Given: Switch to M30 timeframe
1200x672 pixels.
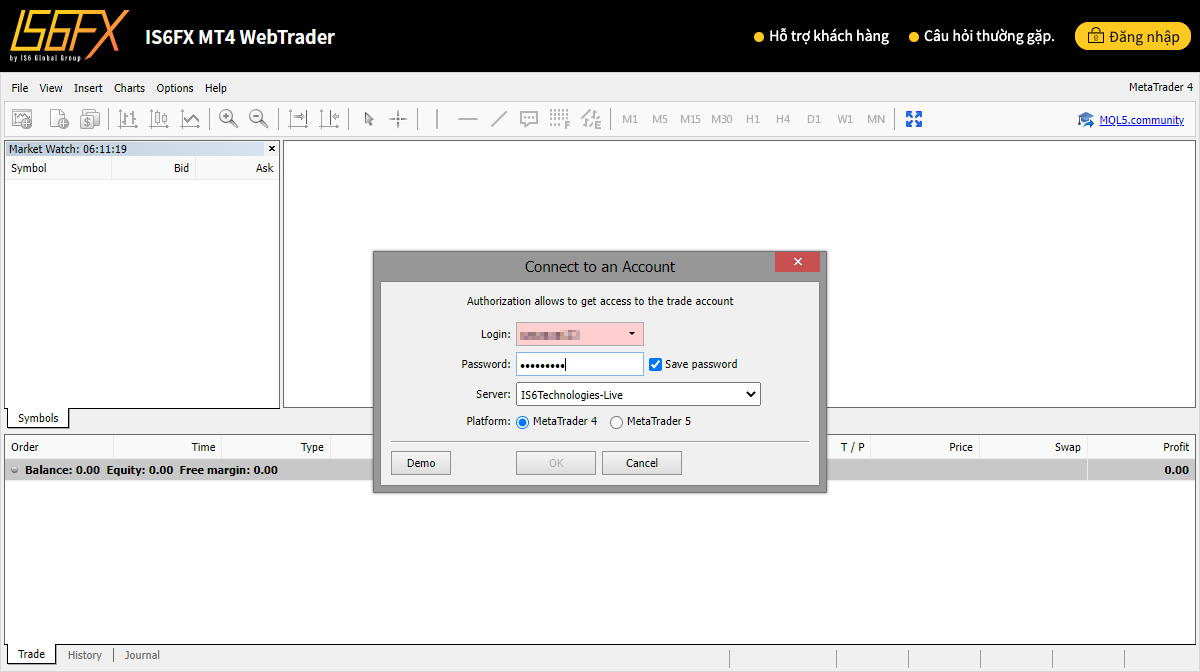Looking at the screenshot, I should click(x=722, y=119).
